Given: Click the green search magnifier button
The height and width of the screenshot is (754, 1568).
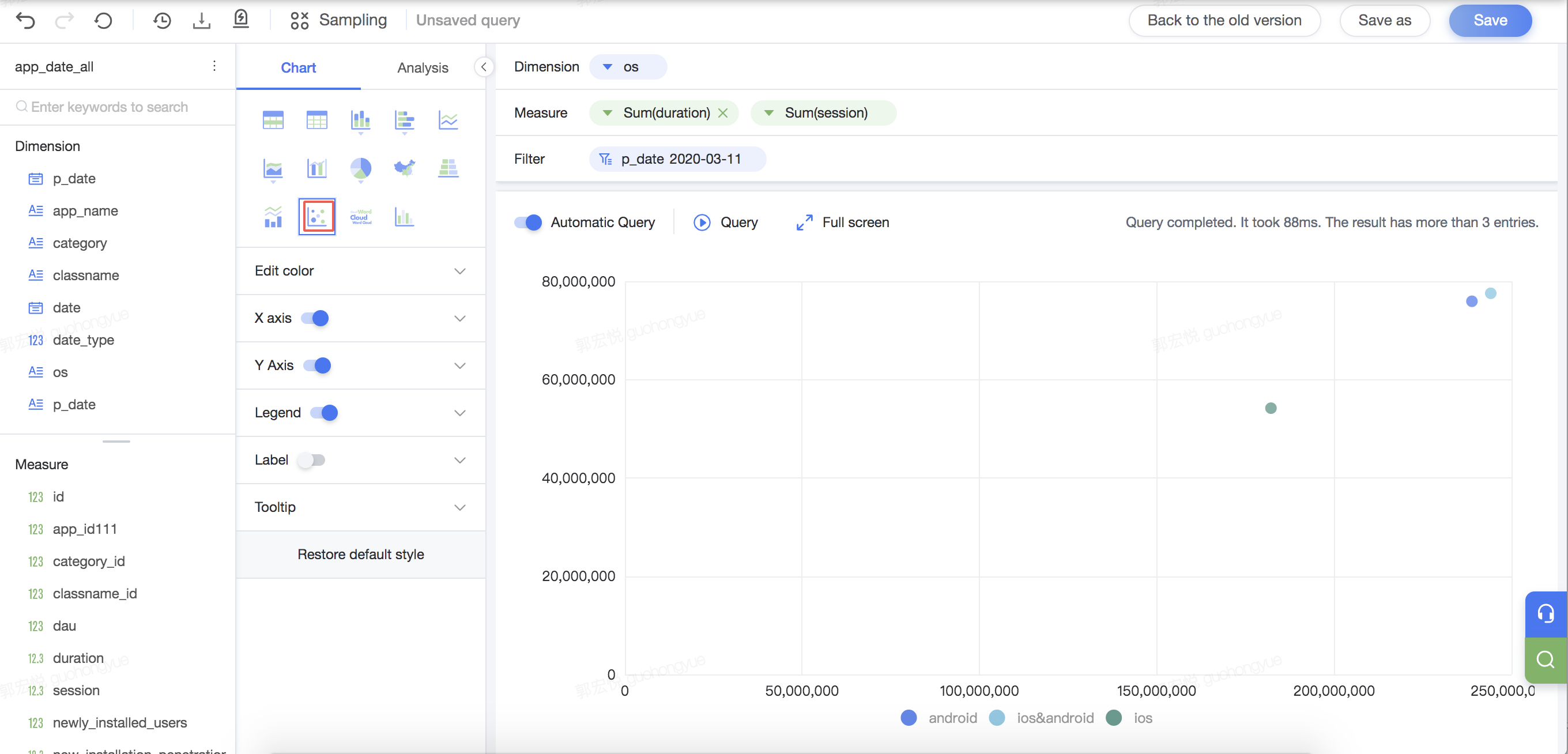Looking at the screenshot, I should 1546,659.
